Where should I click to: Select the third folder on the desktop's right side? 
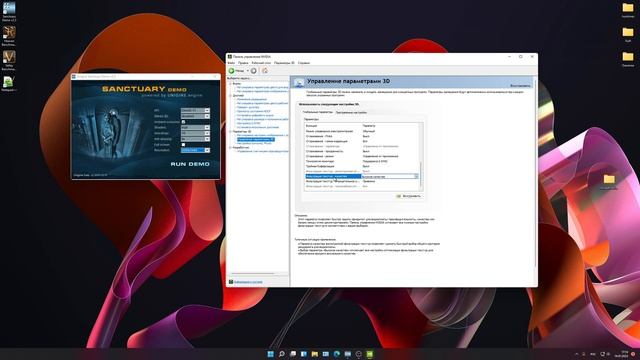coord(628,56)
